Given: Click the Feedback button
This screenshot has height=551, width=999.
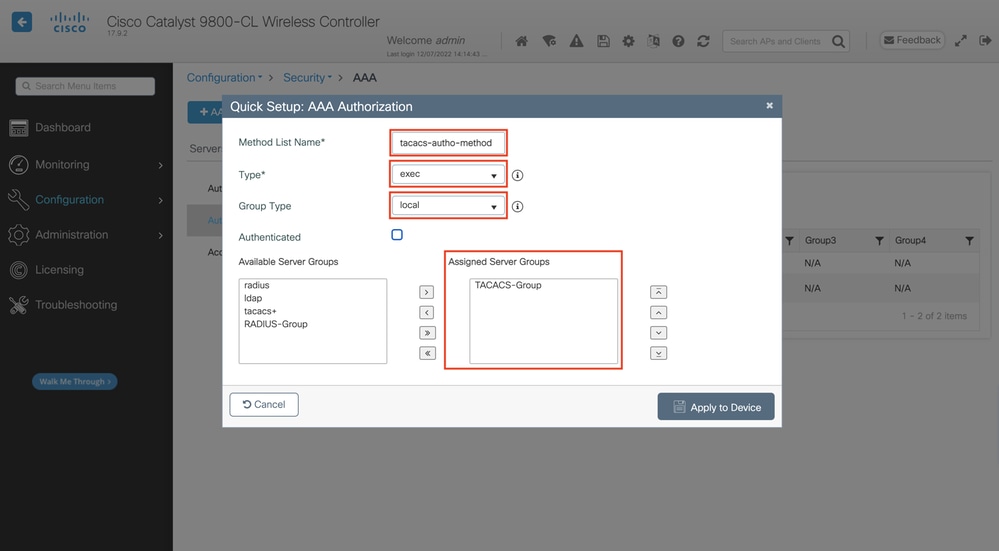Looking at the screenshot, I should (912, 40).
